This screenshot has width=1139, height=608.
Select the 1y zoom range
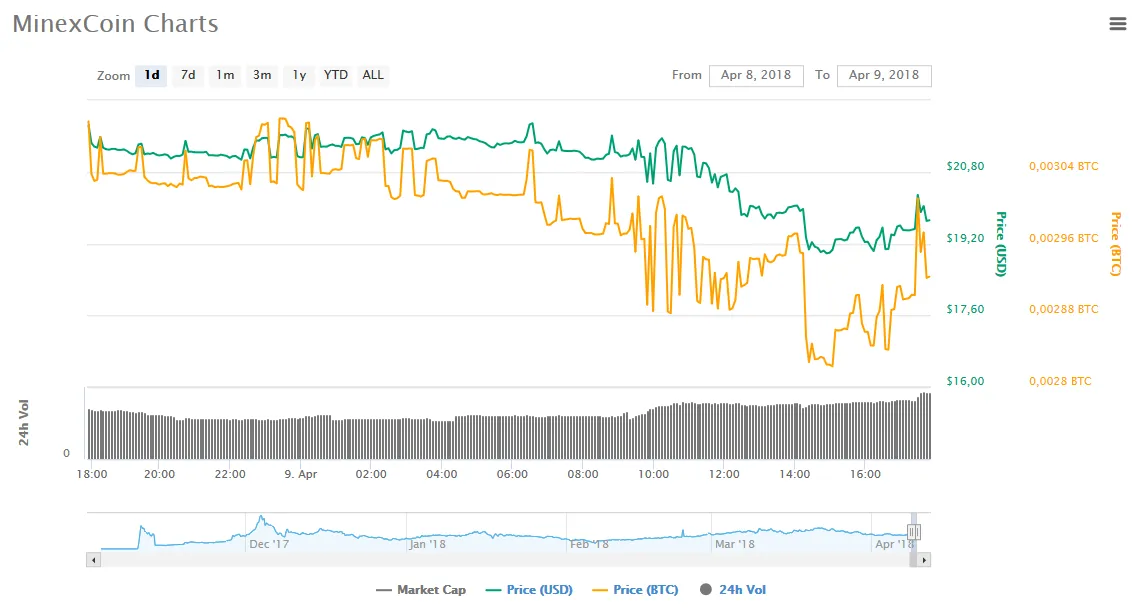click(299, 76)
